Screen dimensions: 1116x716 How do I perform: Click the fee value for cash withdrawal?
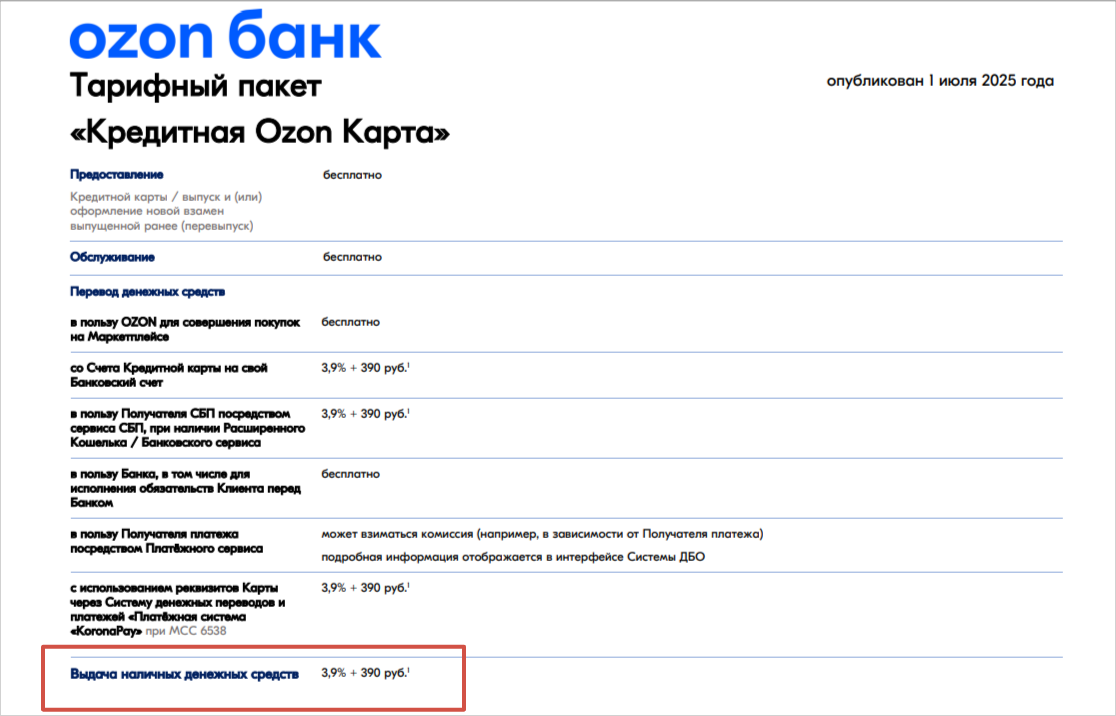tap(365, 674)
